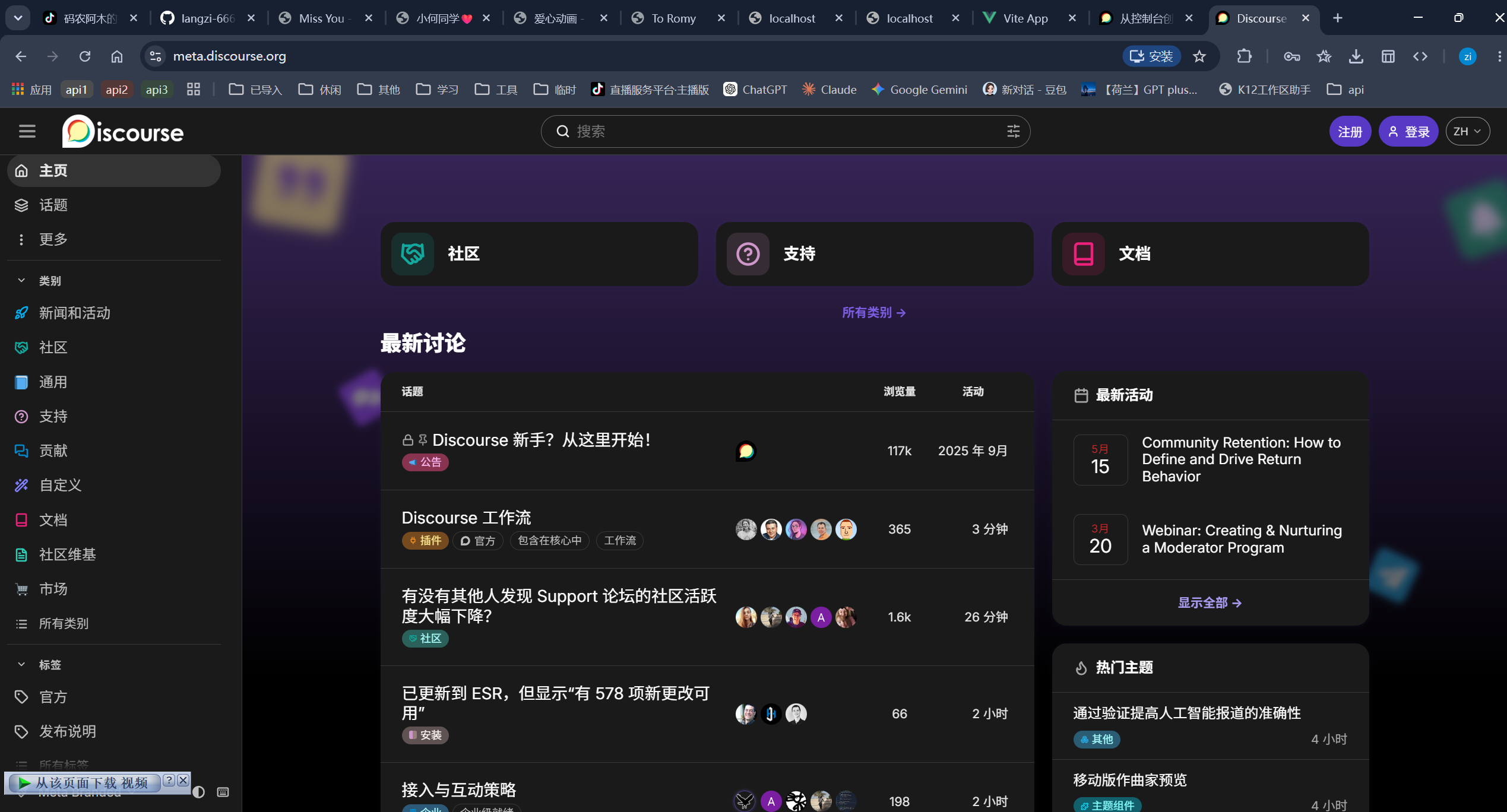Open the 文档 book card icon
Viewport: 1507px width, 812px height.
1084,254
